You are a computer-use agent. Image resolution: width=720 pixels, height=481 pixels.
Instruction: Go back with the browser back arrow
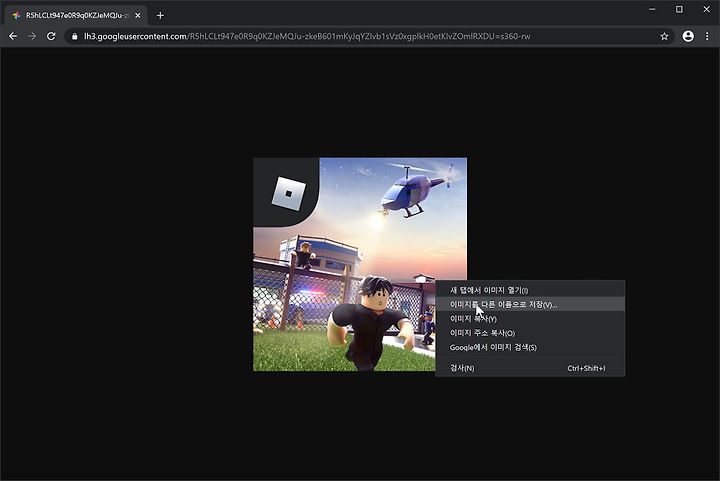[13, 36]
